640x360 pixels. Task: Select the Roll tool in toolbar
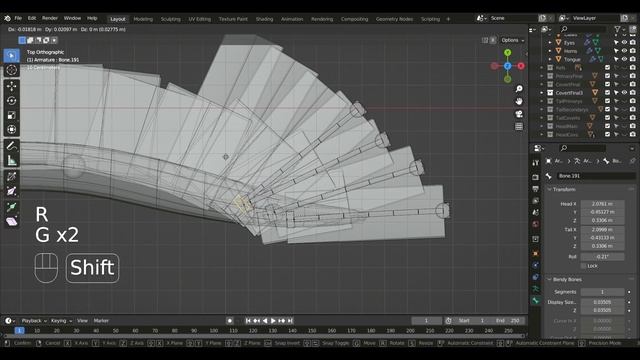tap(11, 176)
